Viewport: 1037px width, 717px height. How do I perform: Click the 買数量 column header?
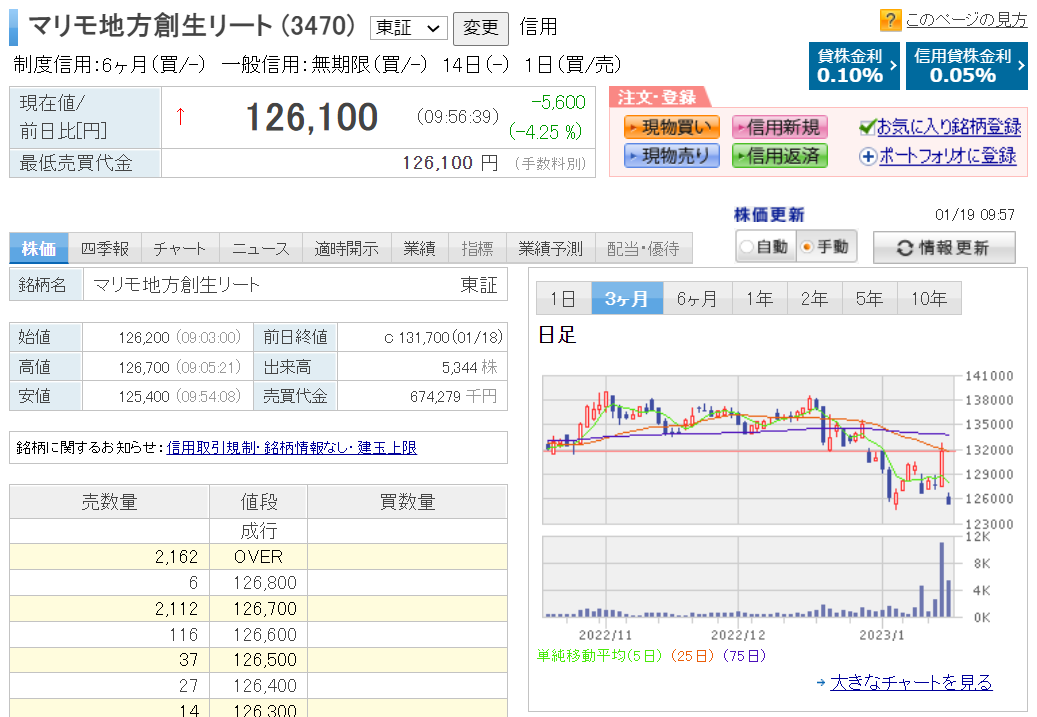[x=407, y=502]
